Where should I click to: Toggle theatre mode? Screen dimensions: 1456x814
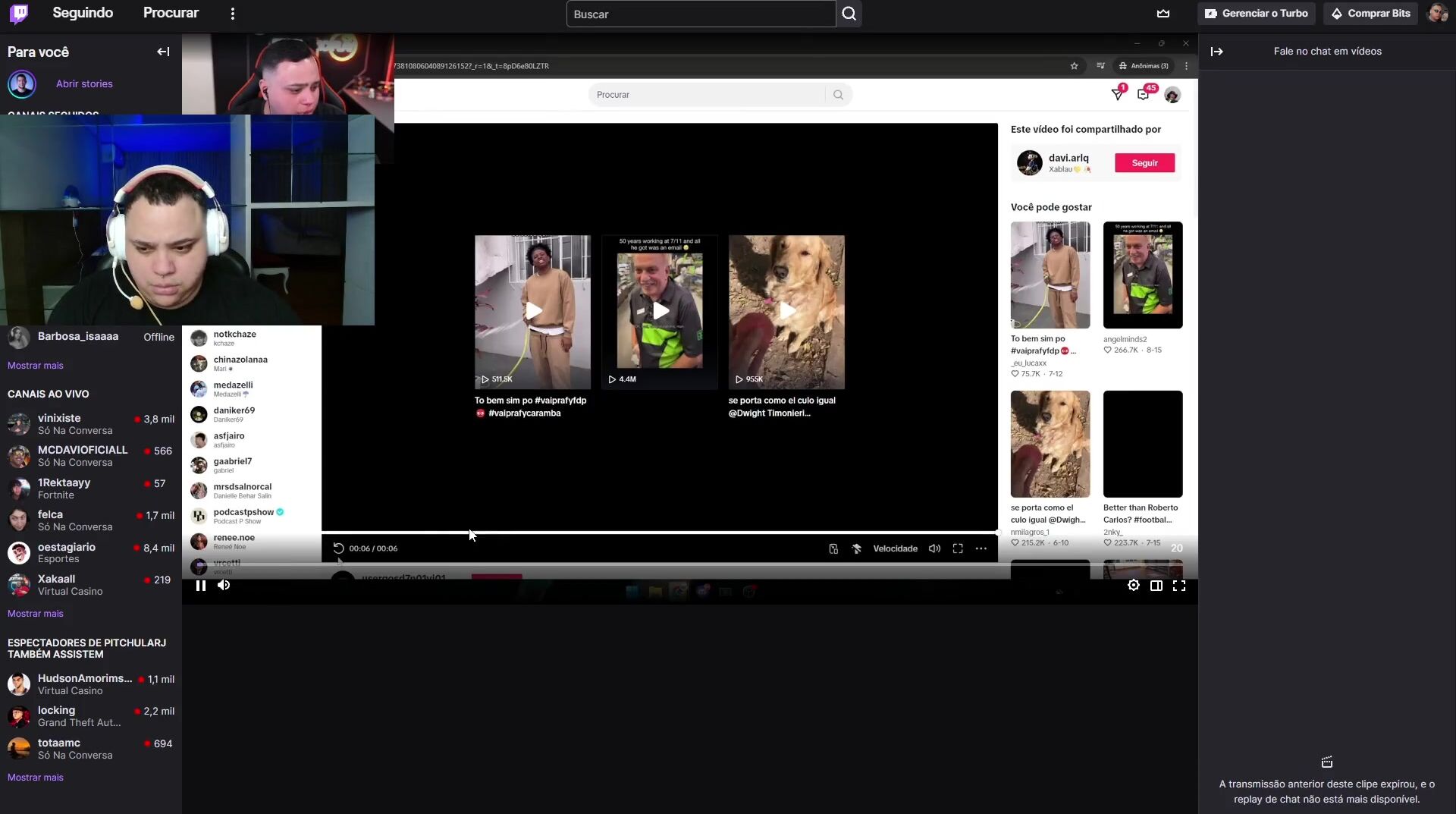pos(1156,586)
